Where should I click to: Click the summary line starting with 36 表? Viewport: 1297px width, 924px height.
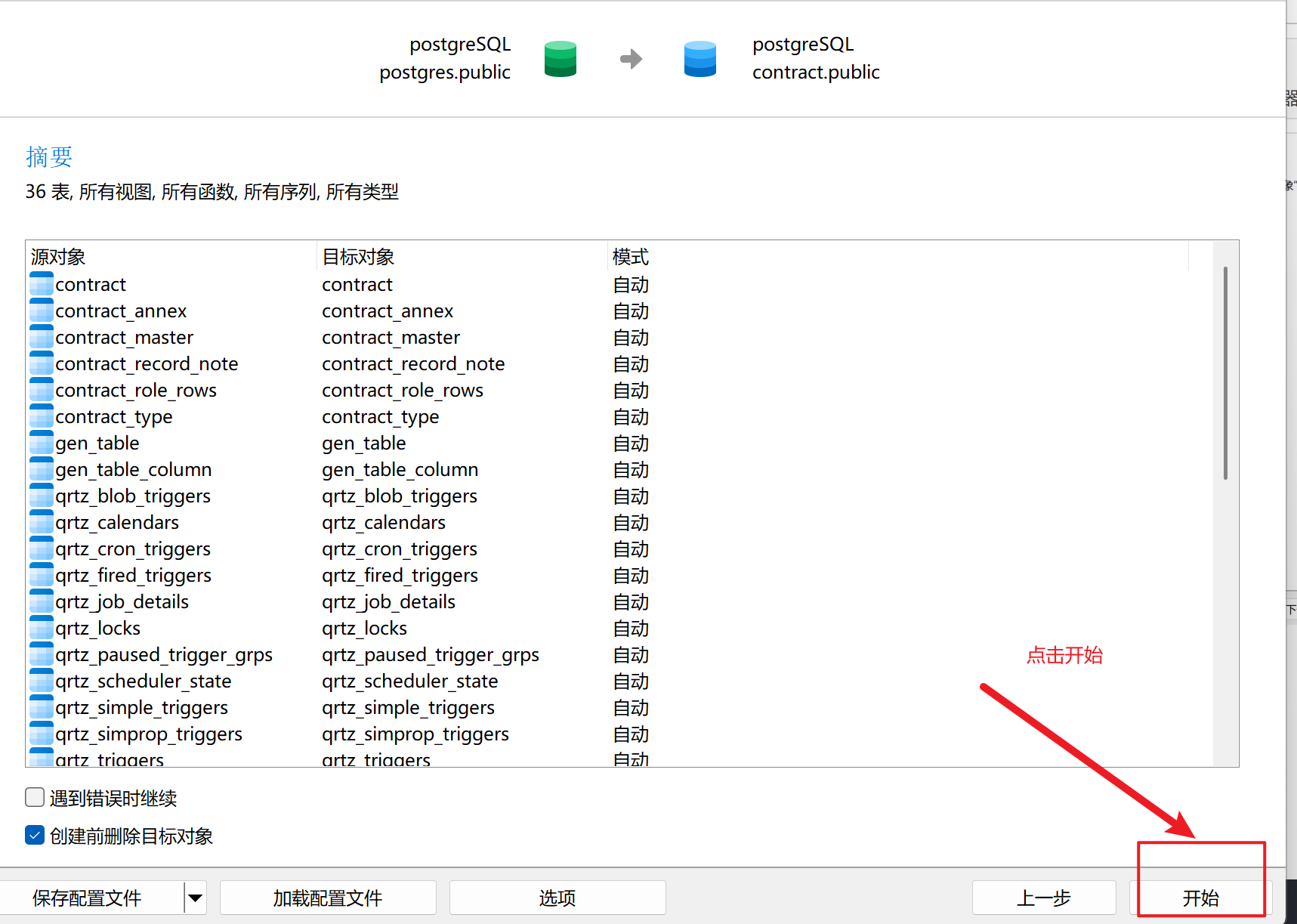(212, 192)
